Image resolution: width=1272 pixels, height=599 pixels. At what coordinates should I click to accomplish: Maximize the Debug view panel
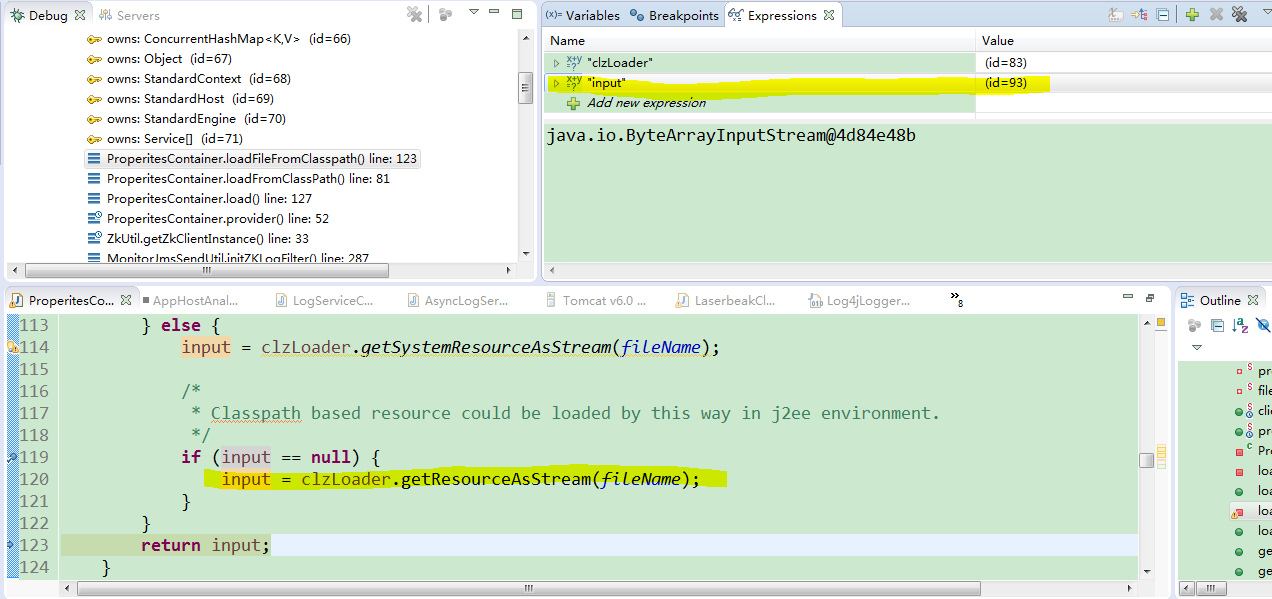tap(517, 14)
